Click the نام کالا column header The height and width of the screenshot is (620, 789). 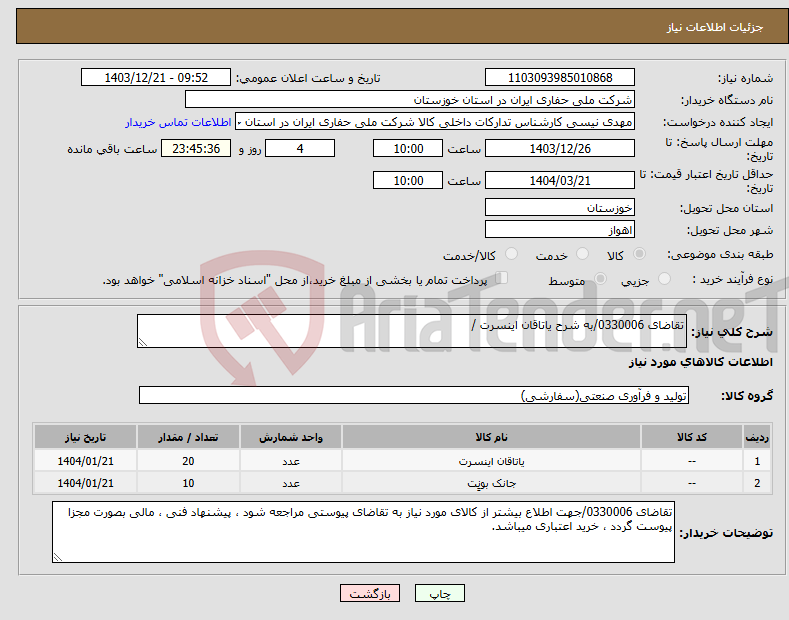(x=491, y=437)
